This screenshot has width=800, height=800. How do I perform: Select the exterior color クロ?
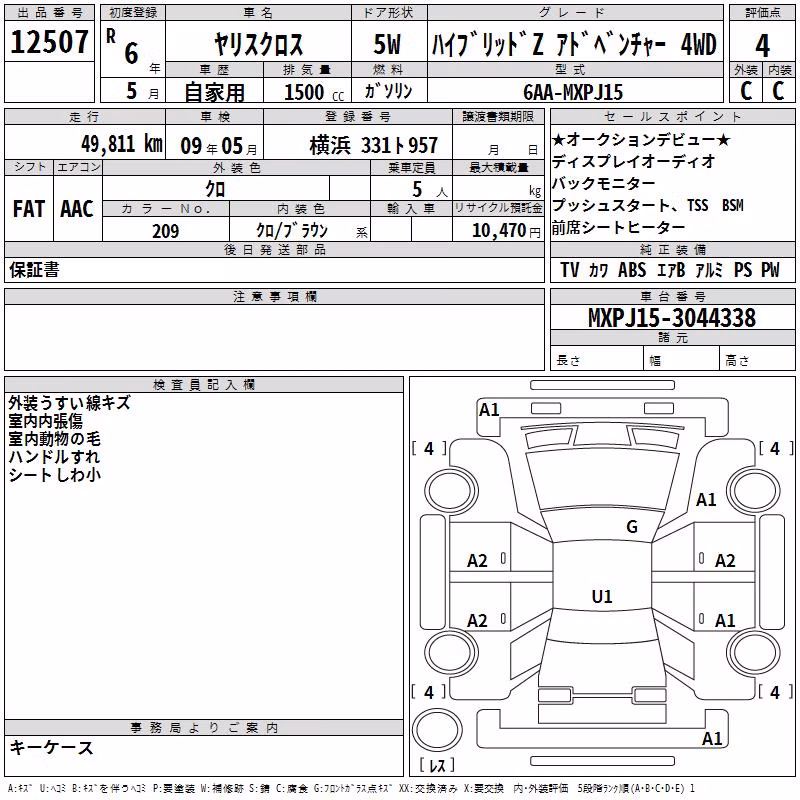pos(215,189)
